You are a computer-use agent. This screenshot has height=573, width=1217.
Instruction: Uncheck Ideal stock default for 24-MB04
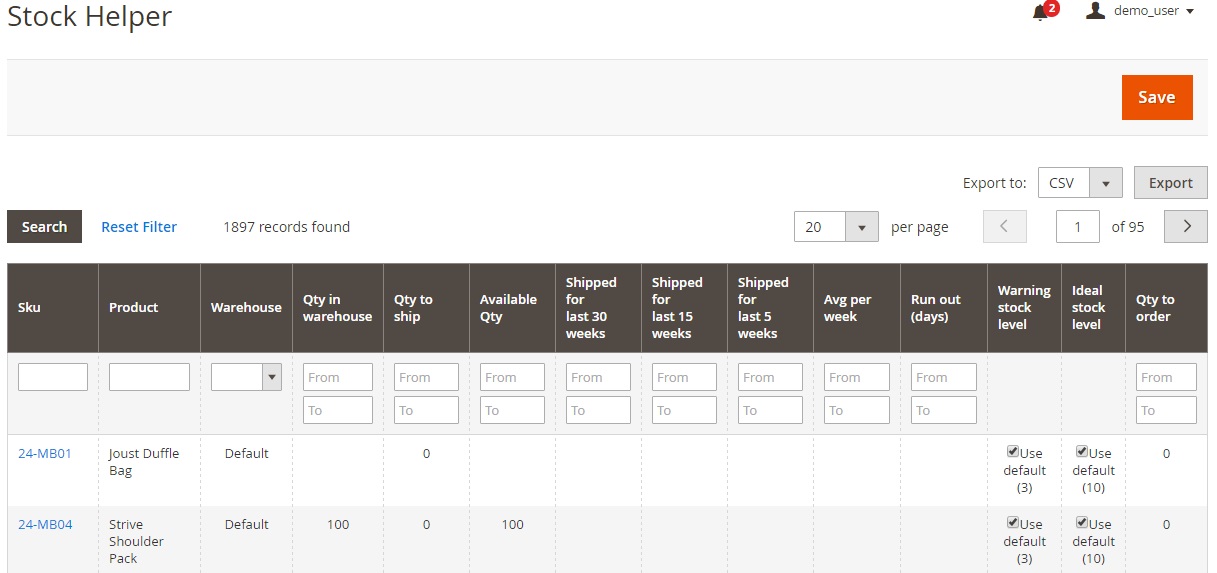coord(1082,523)
